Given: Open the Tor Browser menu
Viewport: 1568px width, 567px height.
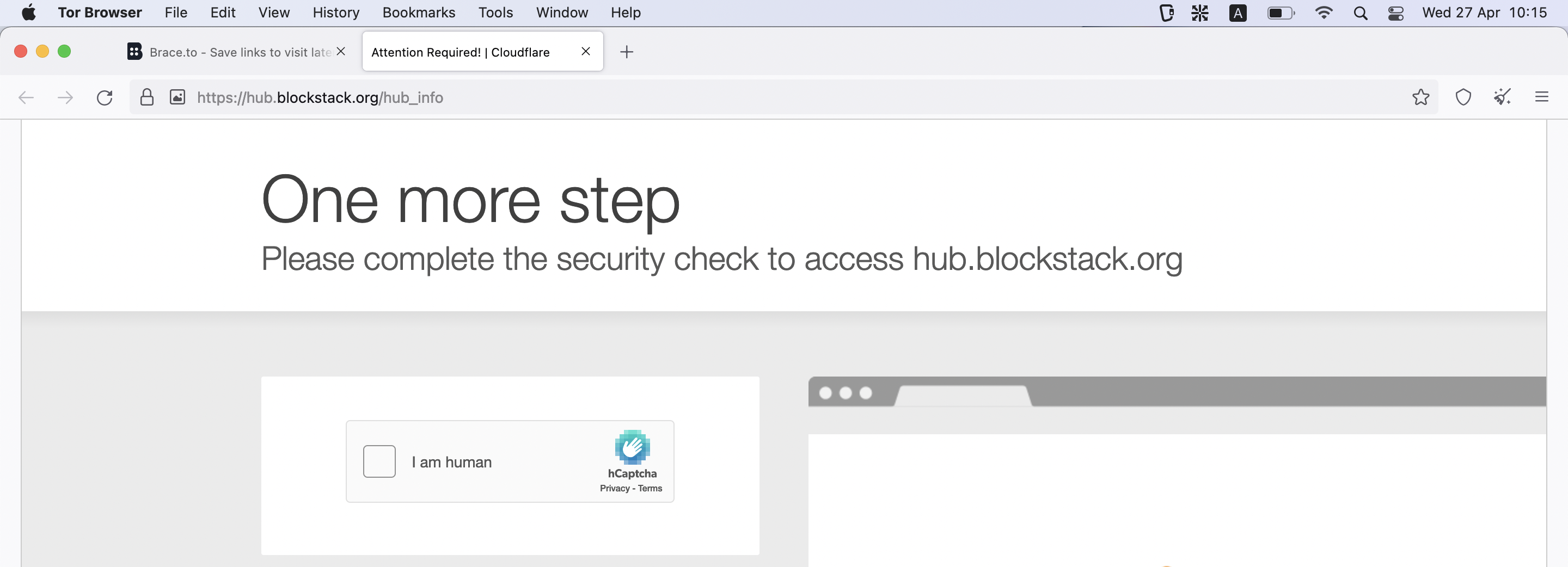Looking at the screenshot, I should [x=100, y=12].
